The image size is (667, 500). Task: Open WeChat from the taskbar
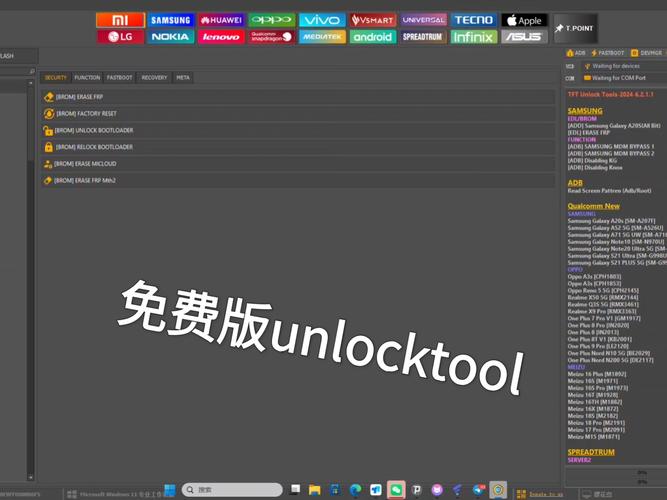coord(396,490)
